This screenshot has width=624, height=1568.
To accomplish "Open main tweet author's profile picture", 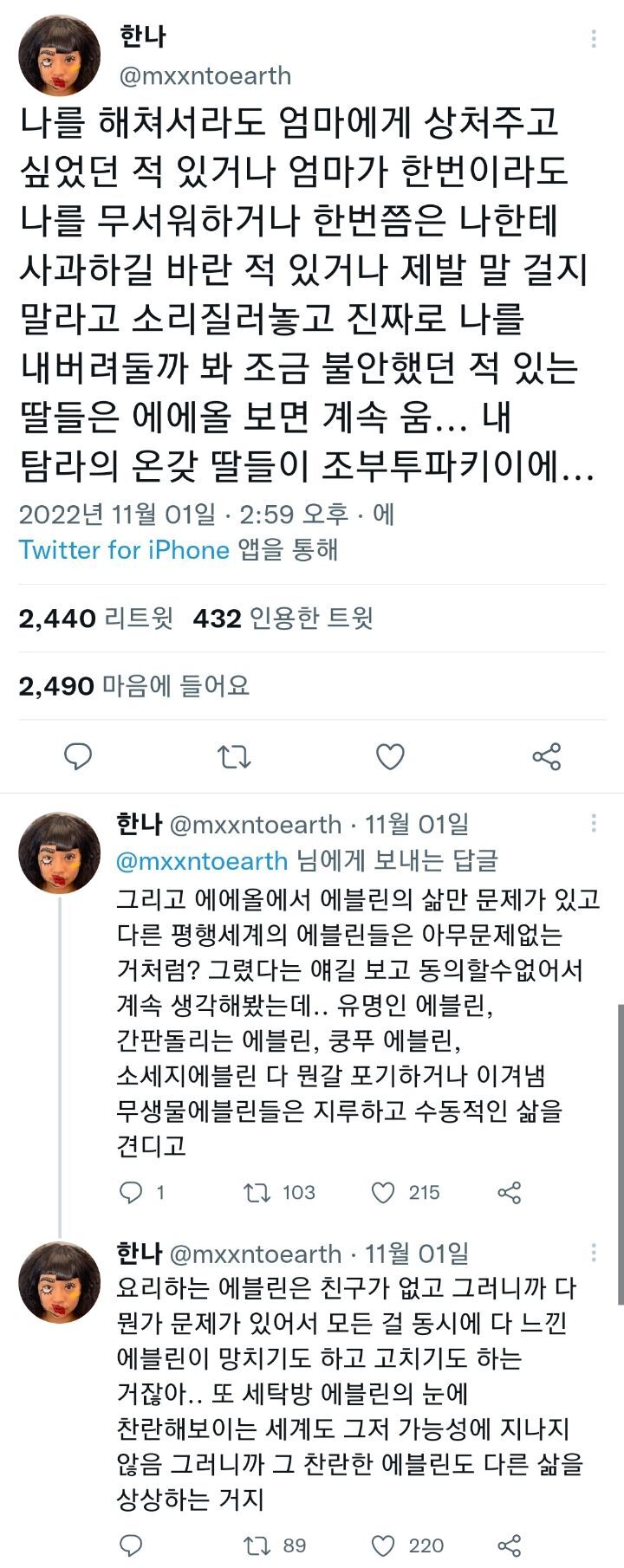I will [x=61, y=55].
